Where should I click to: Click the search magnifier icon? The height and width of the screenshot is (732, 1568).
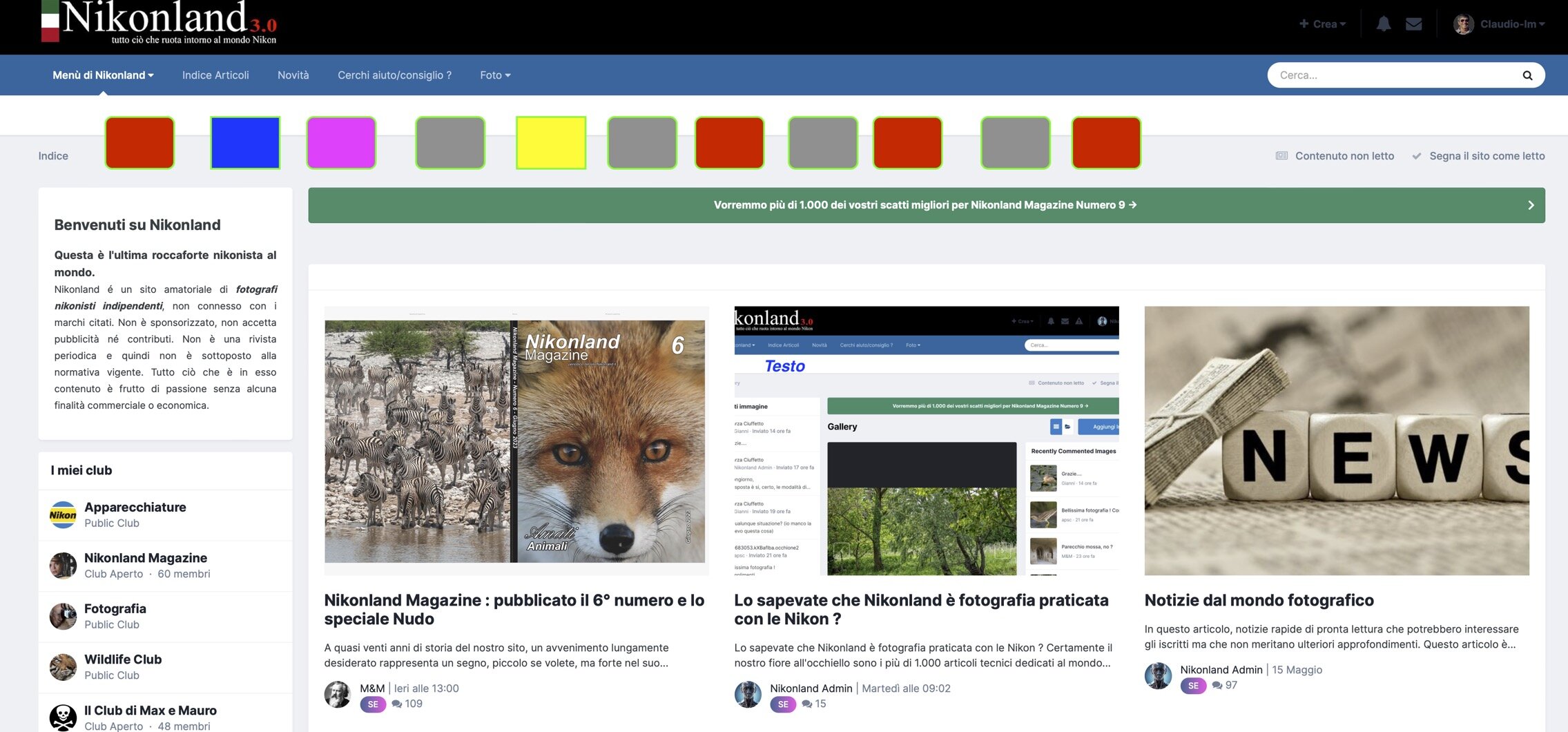click(1527, 75)
